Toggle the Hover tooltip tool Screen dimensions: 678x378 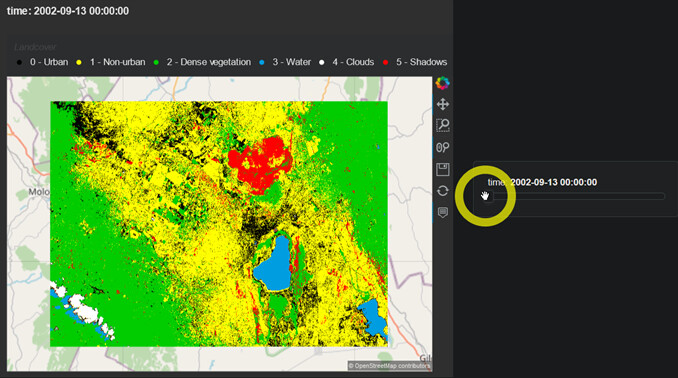(442, 212)
